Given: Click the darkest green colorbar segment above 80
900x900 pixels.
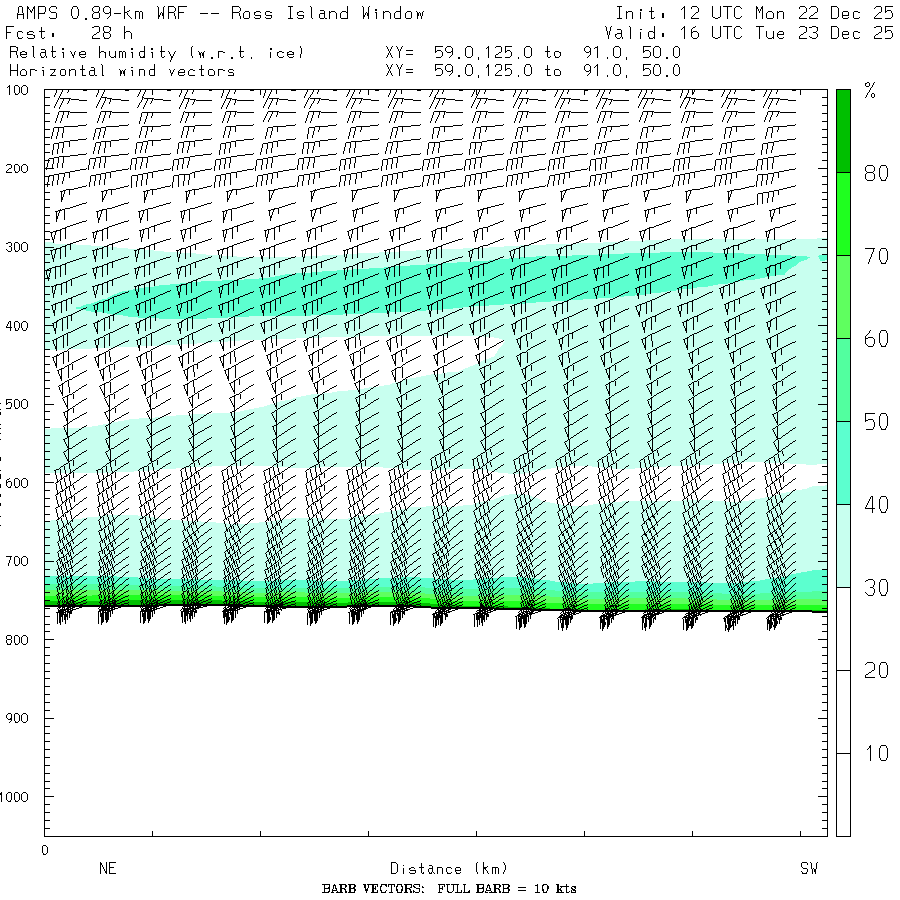Looking at the screenshot, I should pyautogui.click(x=843, y=130).
